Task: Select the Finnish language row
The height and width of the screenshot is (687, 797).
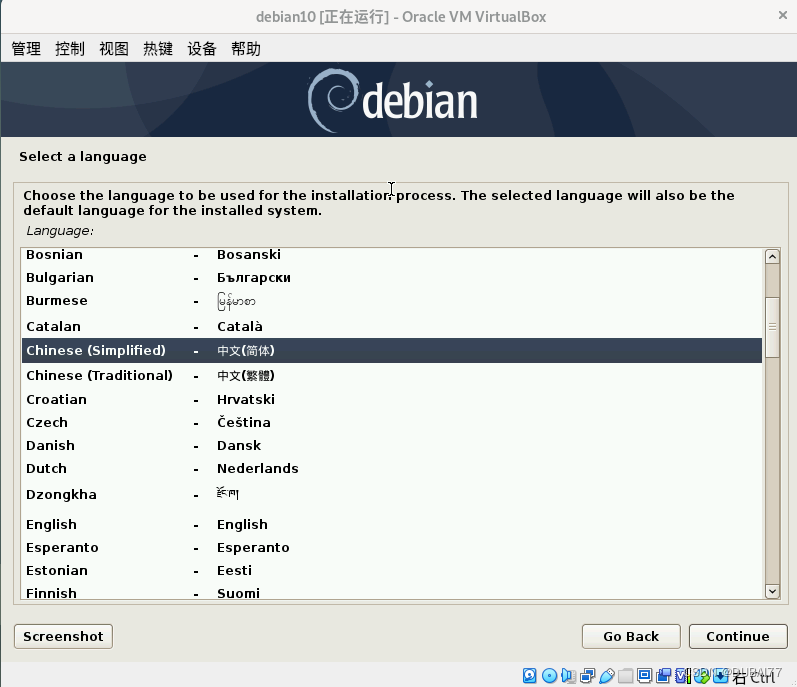Action: point(391,592)
